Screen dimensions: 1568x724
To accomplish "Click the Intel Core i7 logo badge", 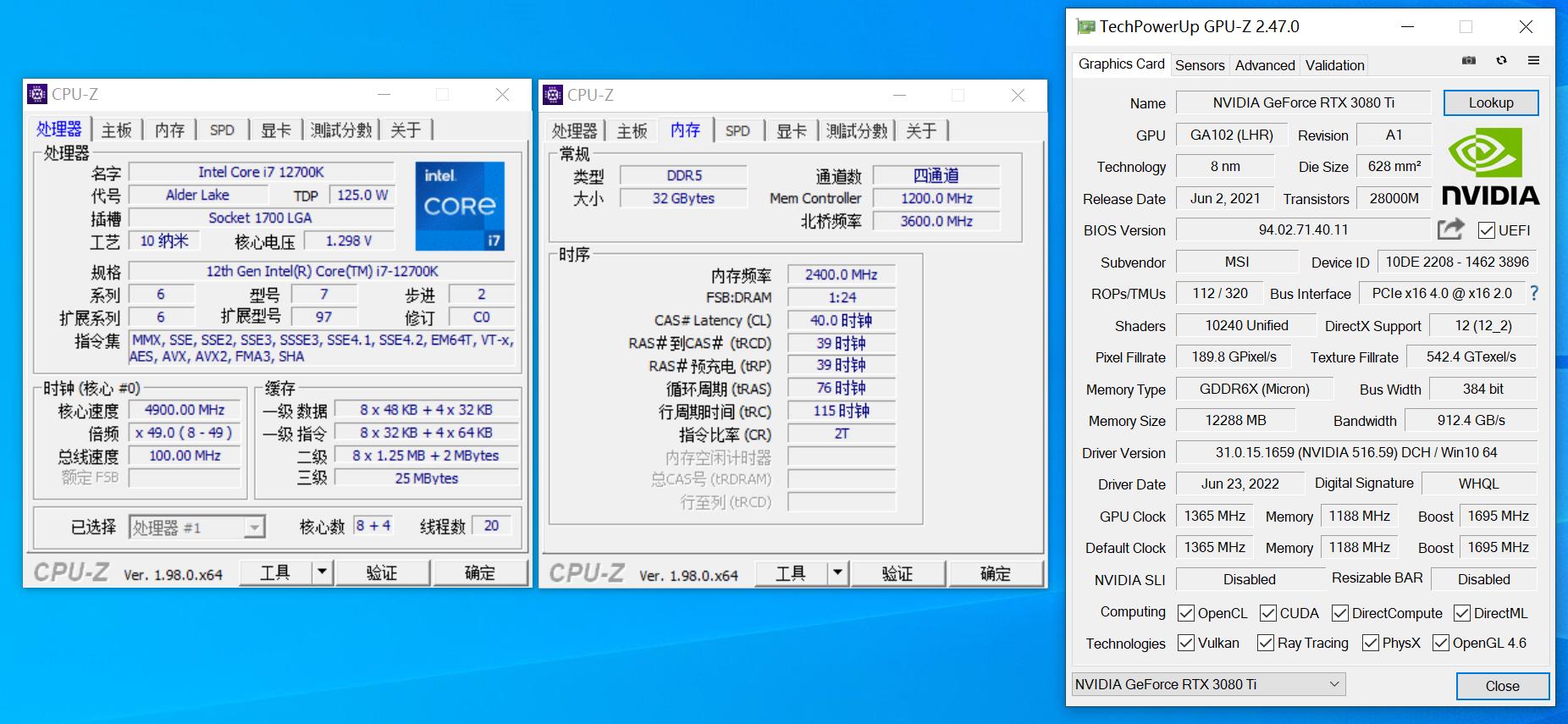I will [460, 206].
